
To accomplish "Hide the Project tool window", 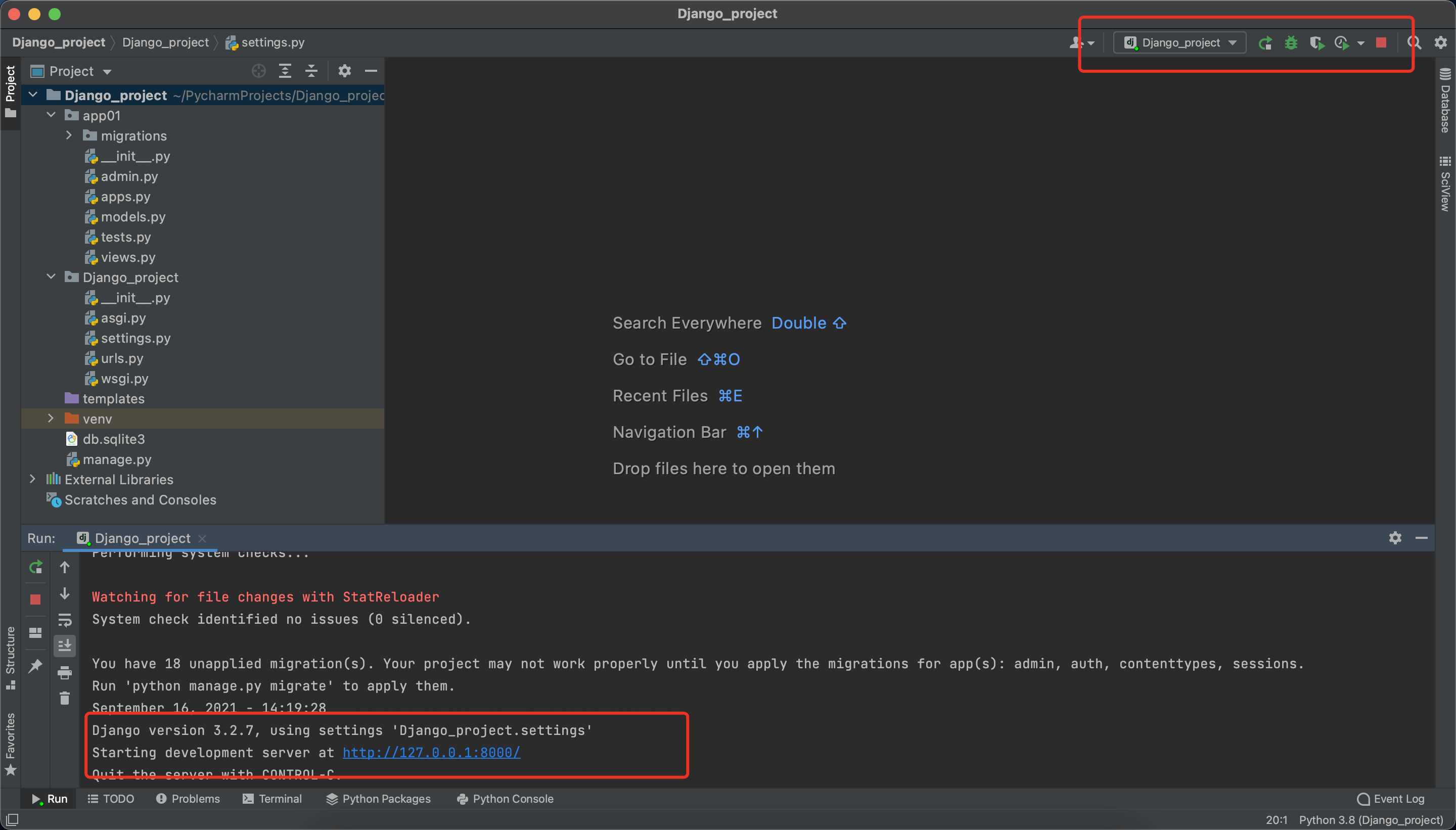I will click(x=371, y=71).
